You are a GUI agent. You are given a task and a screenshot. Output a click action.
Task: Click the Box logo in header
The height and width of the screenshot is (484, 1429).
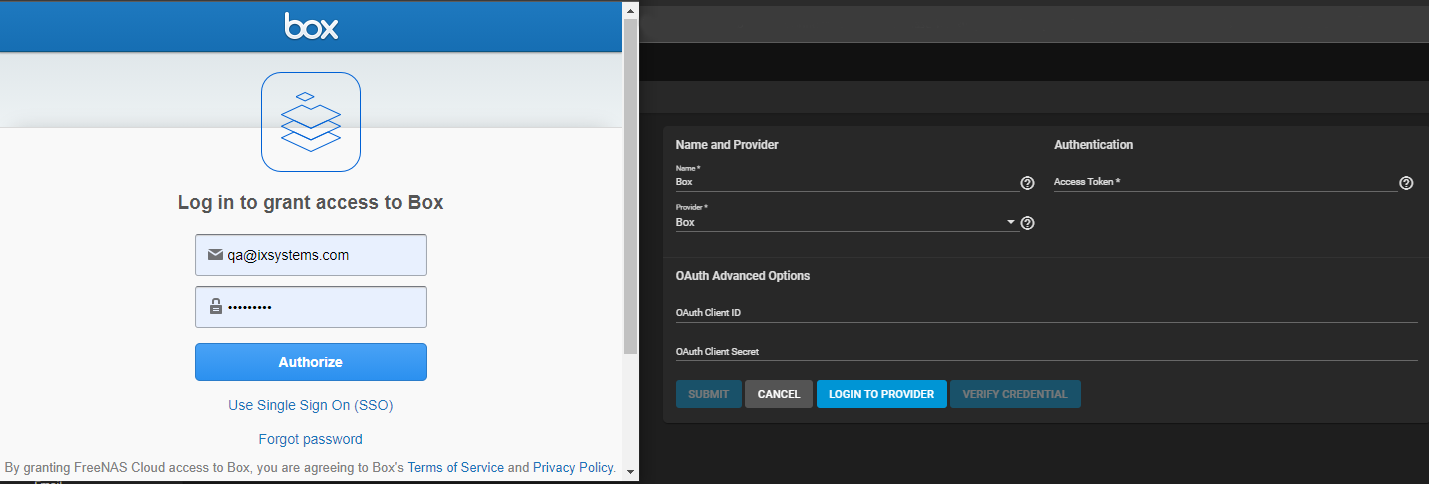(x=311, y=27)
